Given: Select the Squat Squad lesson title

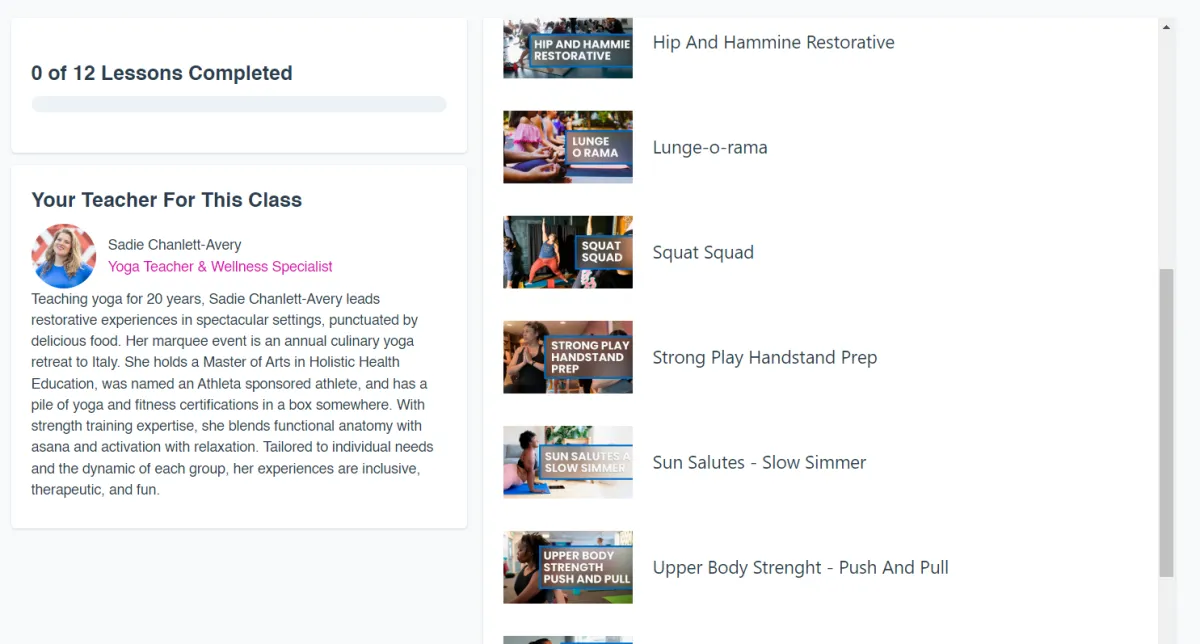Looking at the screenshot, I should click(x=703, y=252).
